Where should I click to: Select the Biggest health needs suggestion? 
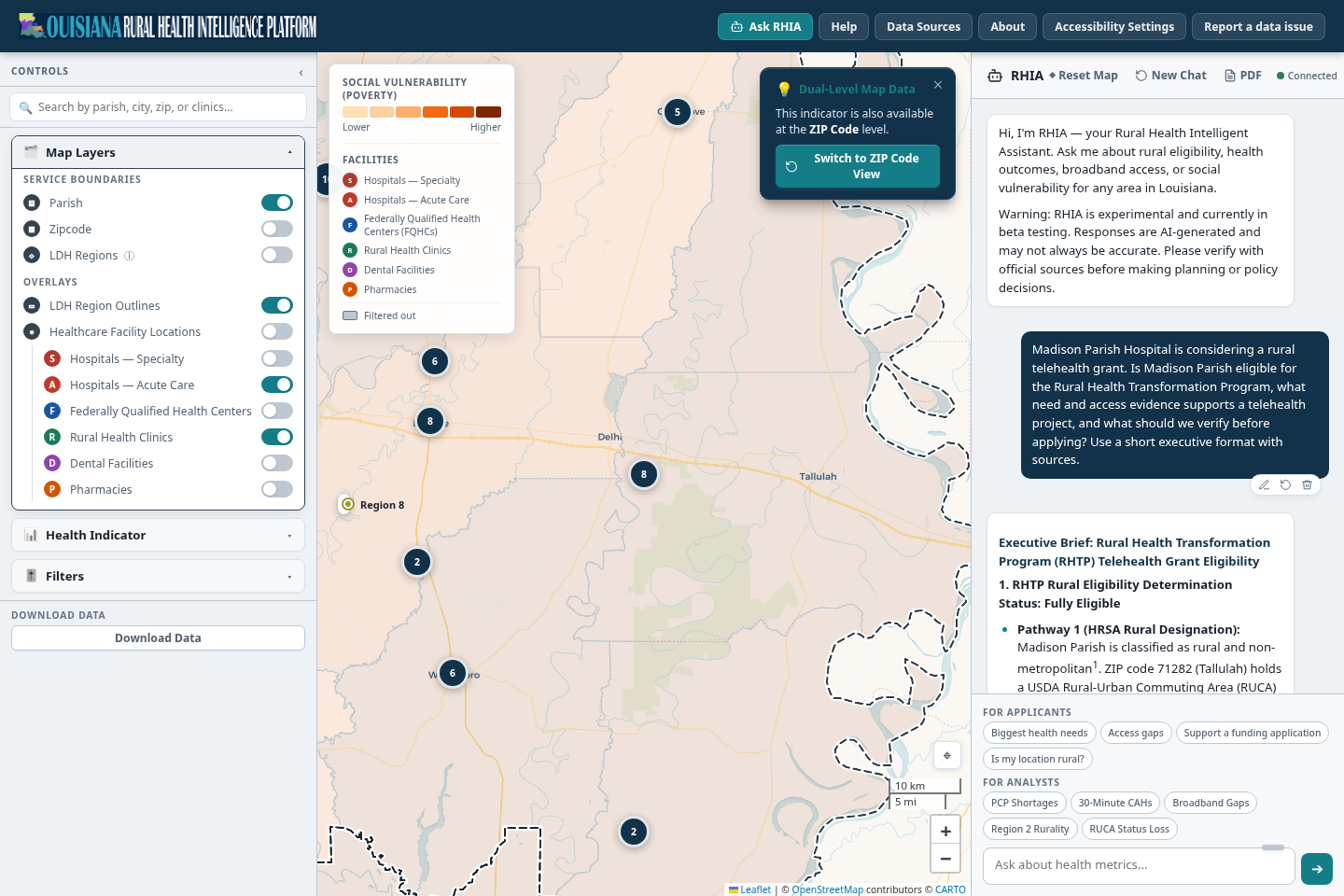[1039, 733]
